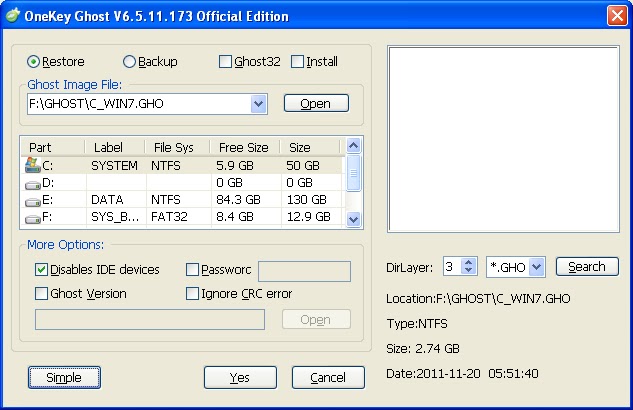Screen dimensions: 633x410
Task: Click the Ghost Image File path field
Action: pos(139,104)
